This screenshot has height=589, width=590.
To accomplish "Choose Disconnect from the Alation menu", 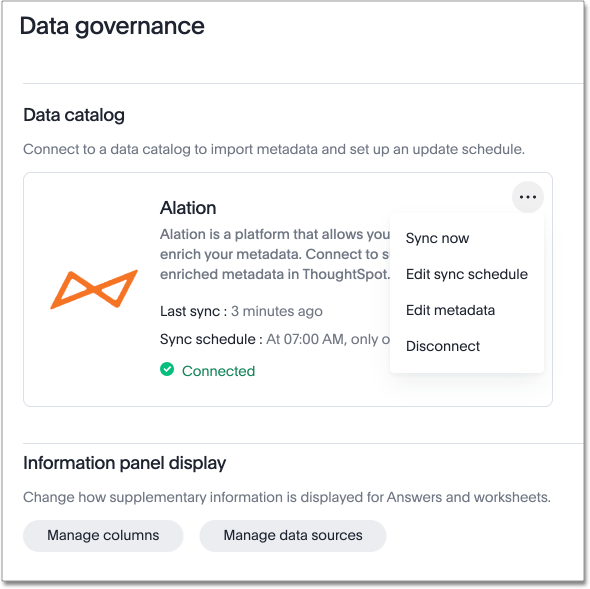I will point(442,346).
